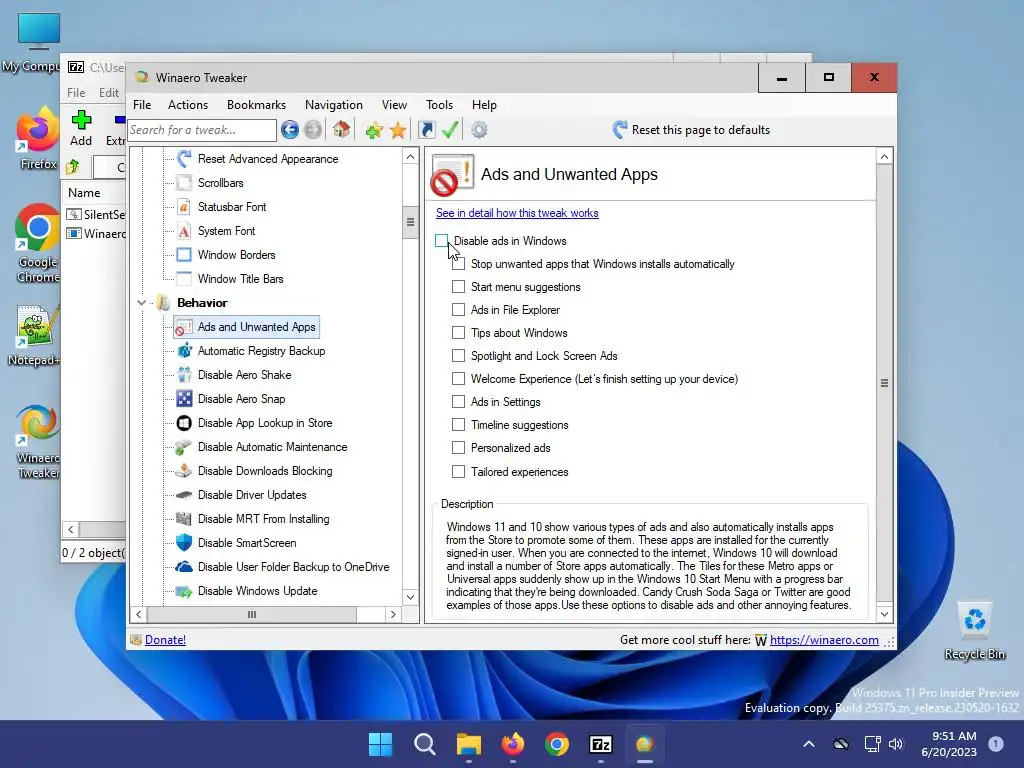
Task: Click the add bookmark star with plus
Action: click(374, 130)
